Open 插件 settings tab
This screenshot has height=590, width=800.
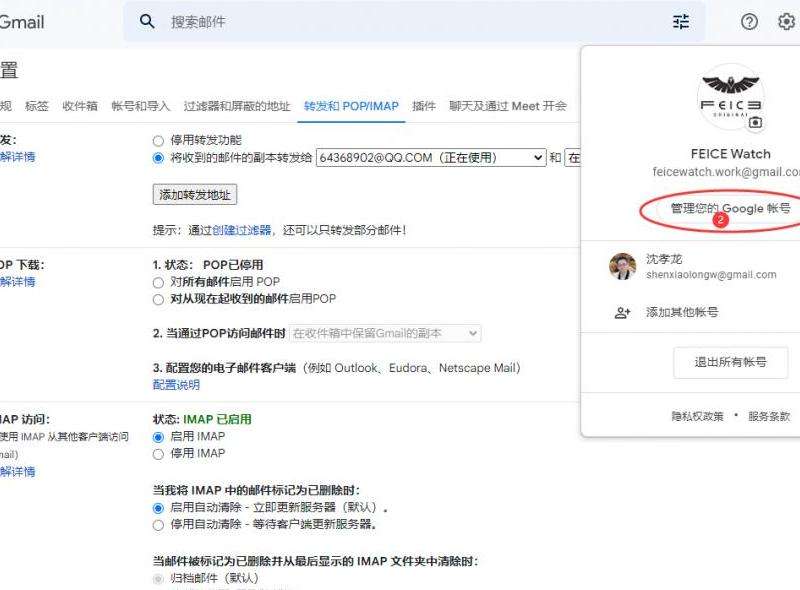click(x=423, y=106)
